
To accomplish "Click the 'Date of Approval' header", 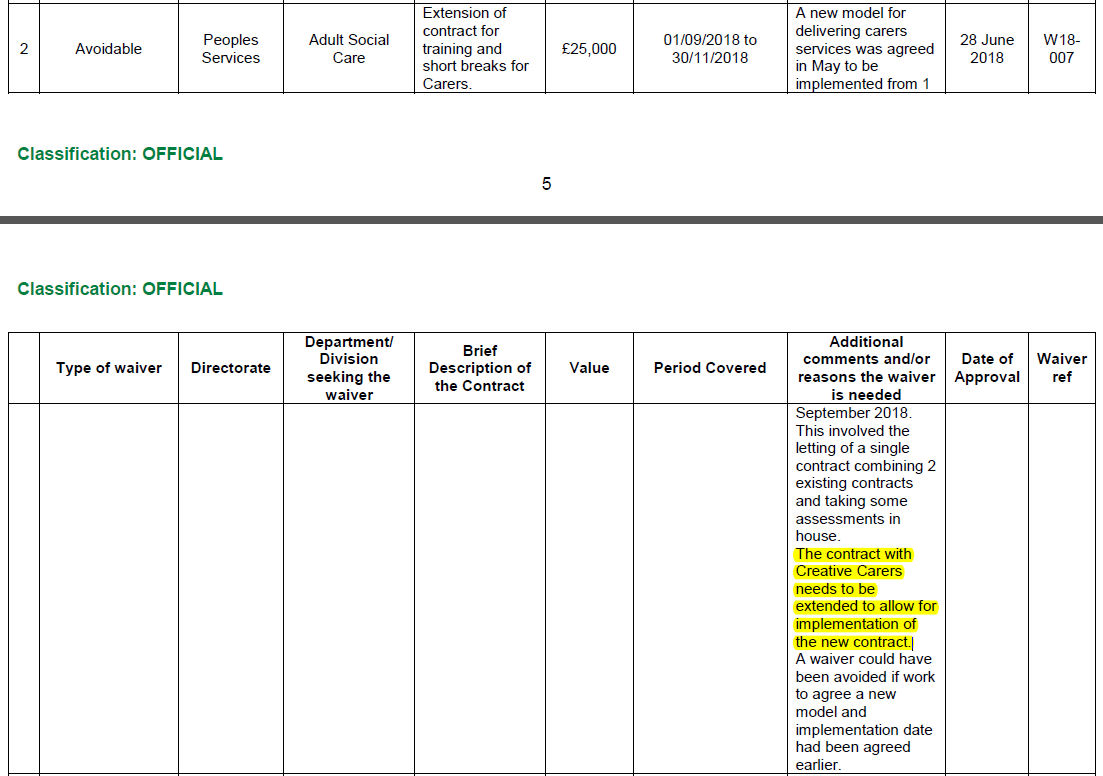I will tap(987, 368).
